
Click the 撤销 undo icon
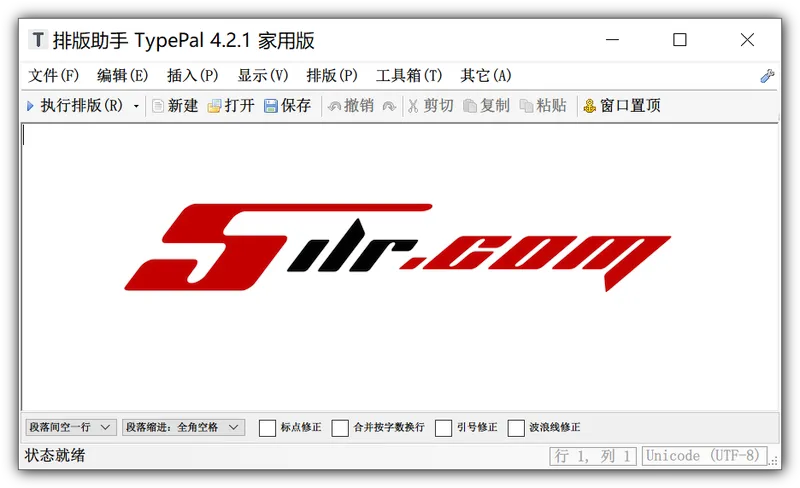tap(334, 106)
